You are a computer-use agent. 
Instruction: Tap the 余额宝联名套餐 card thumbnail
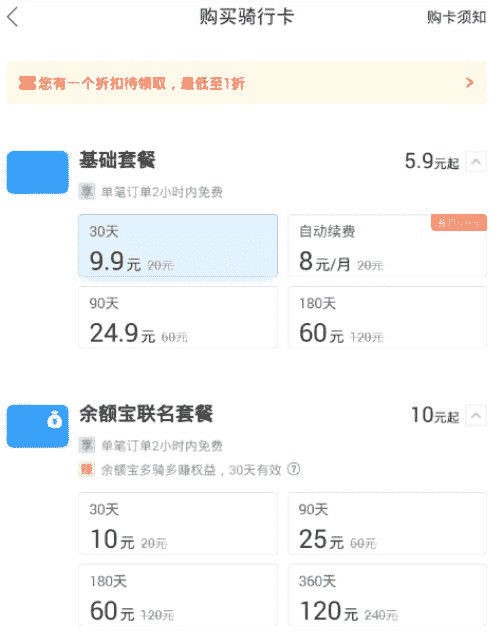(x=38, y=426)
